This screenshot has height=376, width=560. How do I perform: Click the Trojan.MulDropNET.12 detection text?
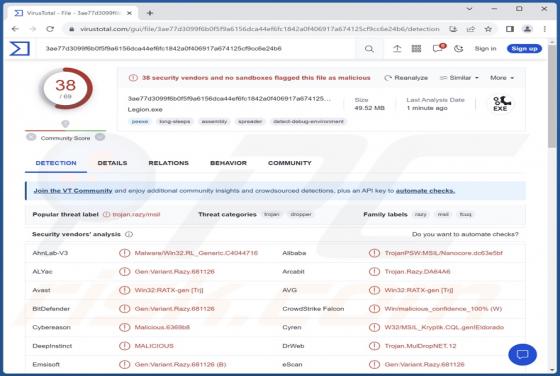tap(420, 346)
